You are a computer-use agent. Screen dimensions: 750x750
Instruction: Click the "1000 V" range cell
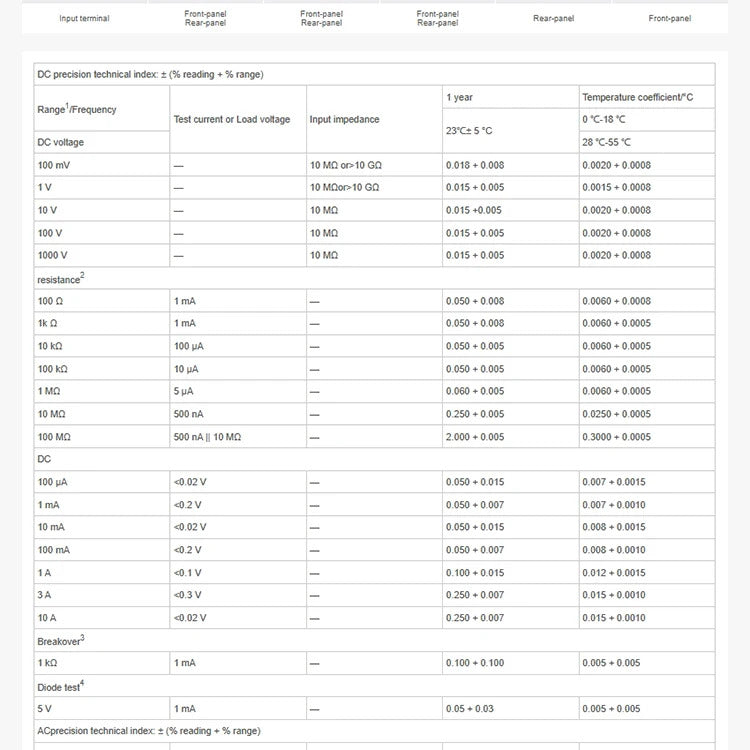pyautogui.click(x=53, y=255)
